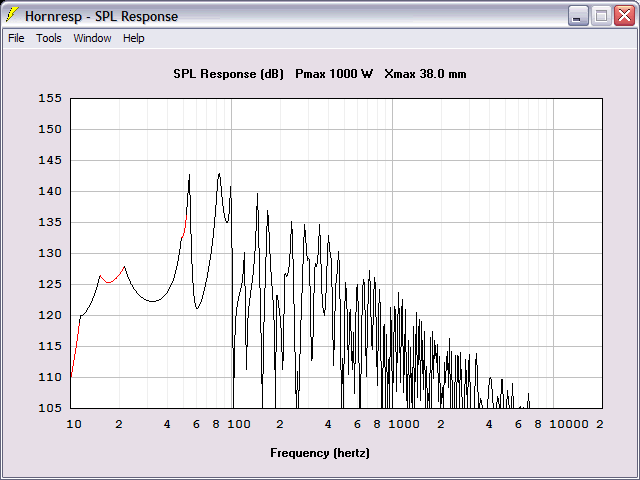The image size is (640, 480).
Task: Open the Tools menu
Action: (x=49, y=38)
